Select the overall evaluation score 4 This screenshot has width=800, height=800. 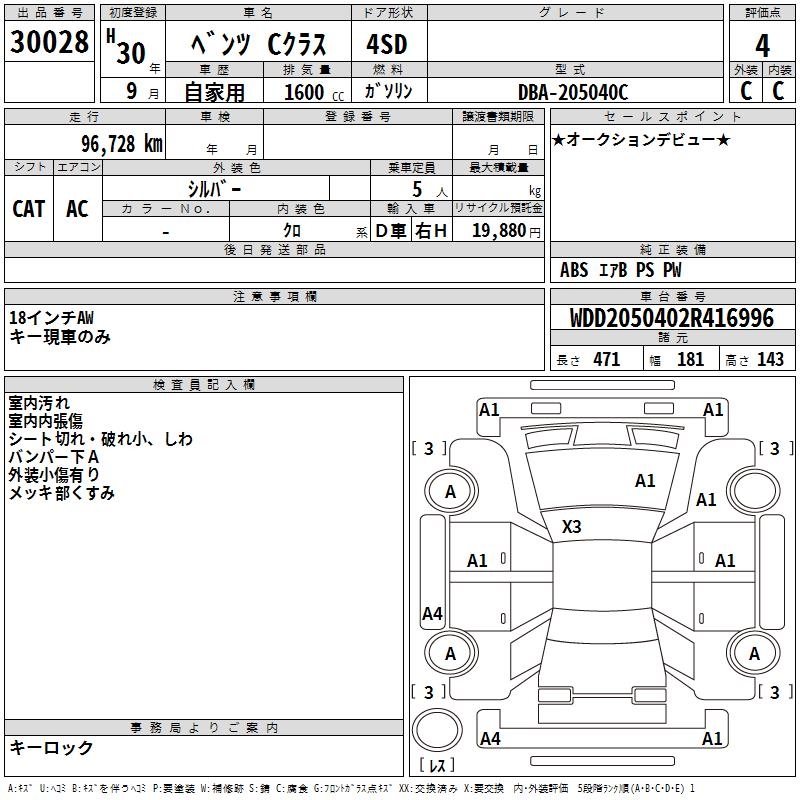click(x=762, y=45)
